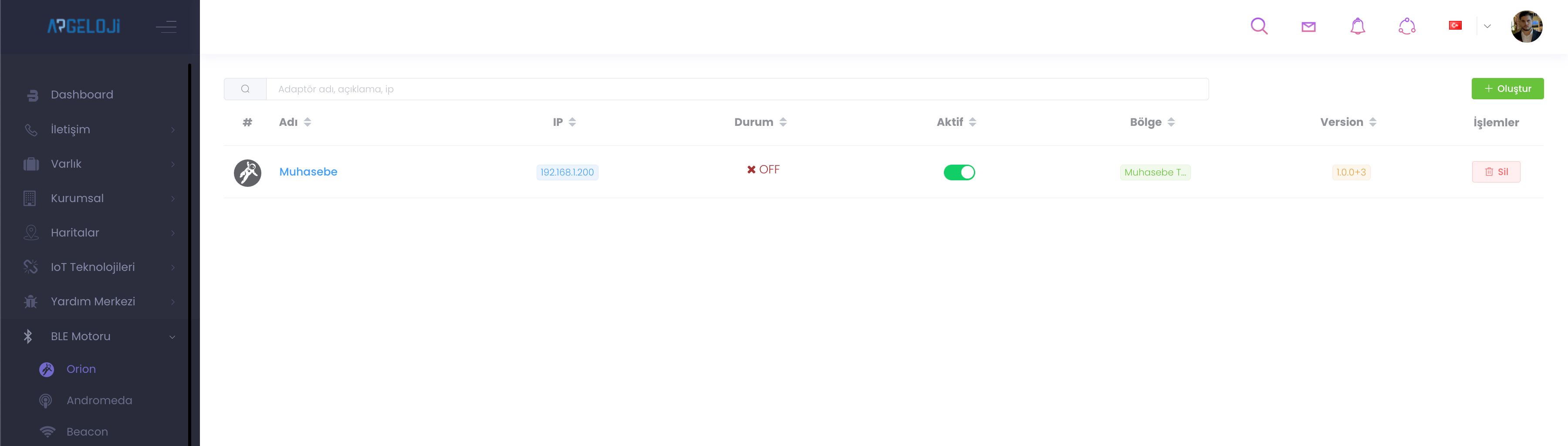
Task: Click the Muhasebe adapter round icon
Action: 247,173
